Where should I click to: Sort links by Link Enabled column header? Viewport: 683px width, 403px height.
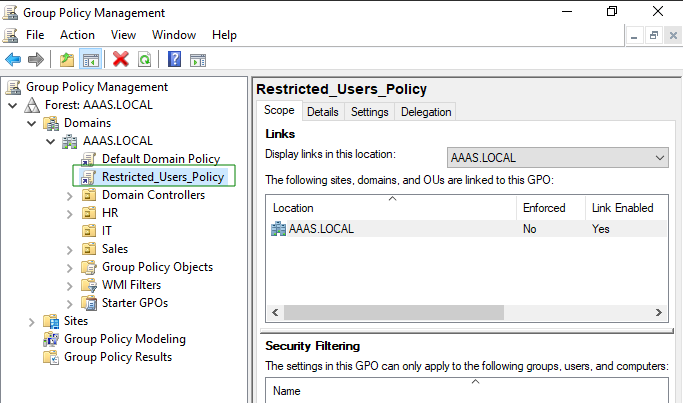pyautogui.click(x=626, y=208)
